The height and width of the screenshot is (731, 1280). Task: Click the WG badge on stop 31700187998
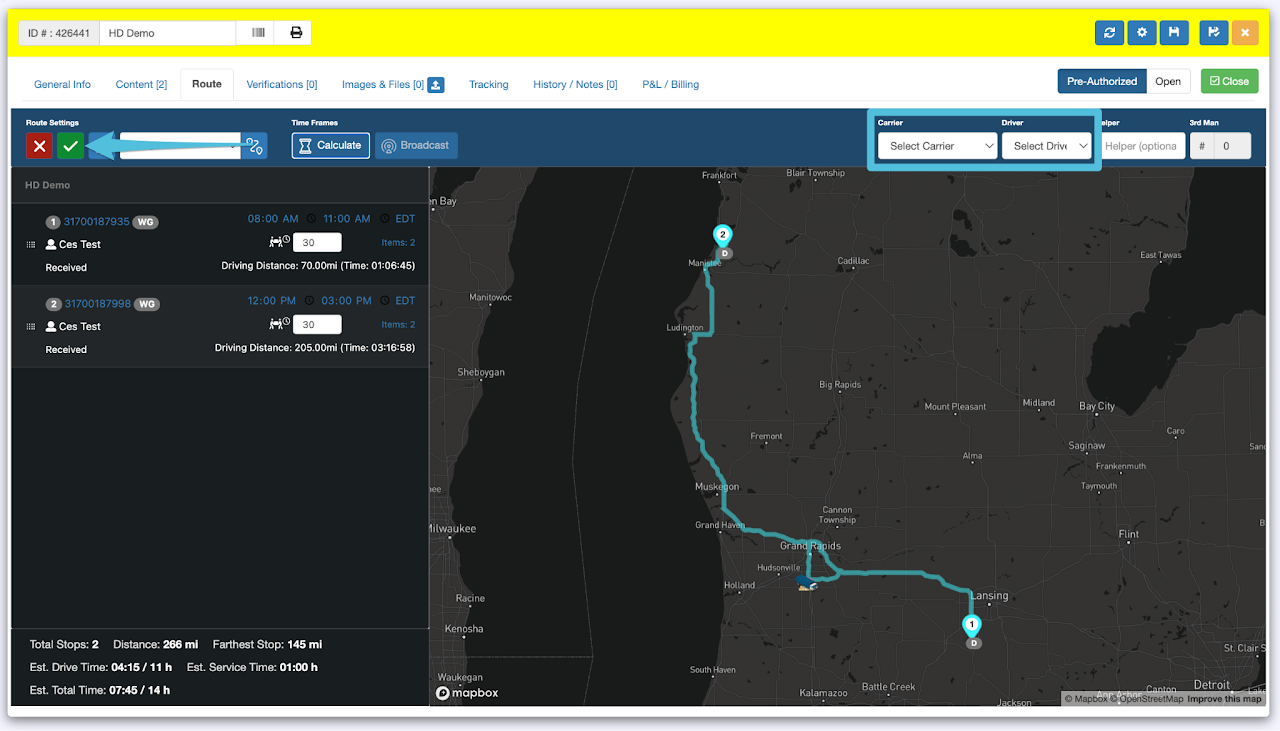146,304
